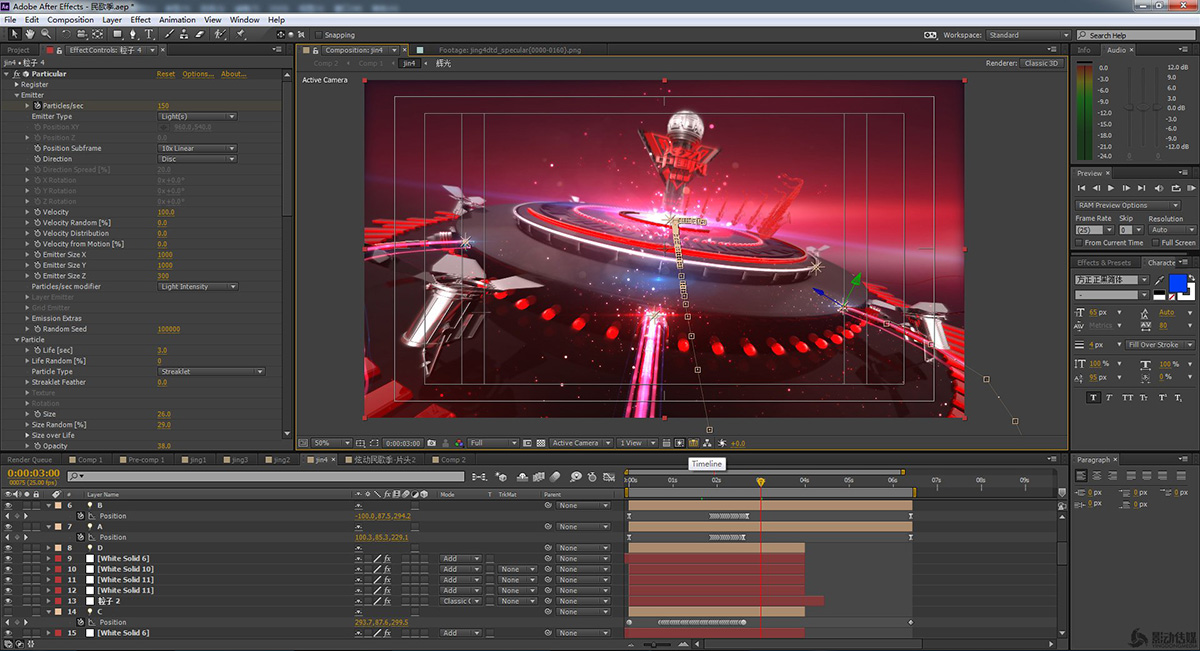Viewport: 1200px width, 651px height.
Task: Click the eyedropper in Character panel
Action: [1160, 280]
